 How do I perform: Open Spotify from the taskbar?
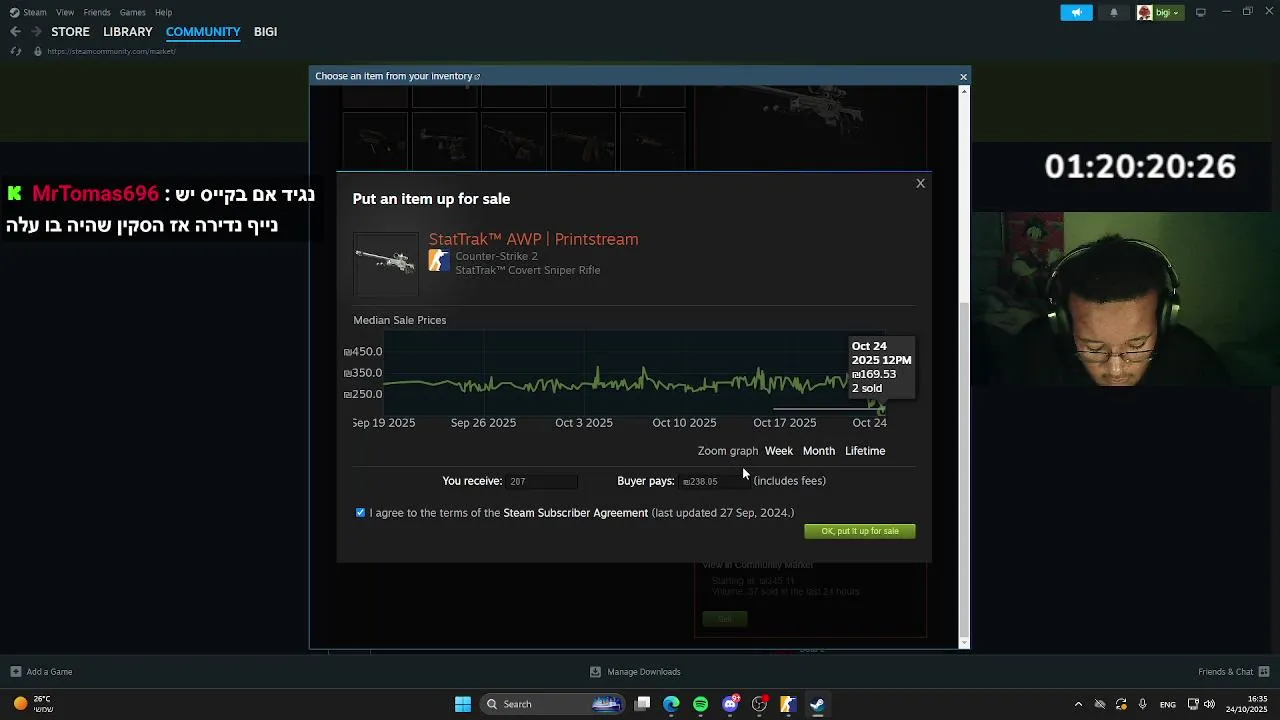click(x=700, y=704)
